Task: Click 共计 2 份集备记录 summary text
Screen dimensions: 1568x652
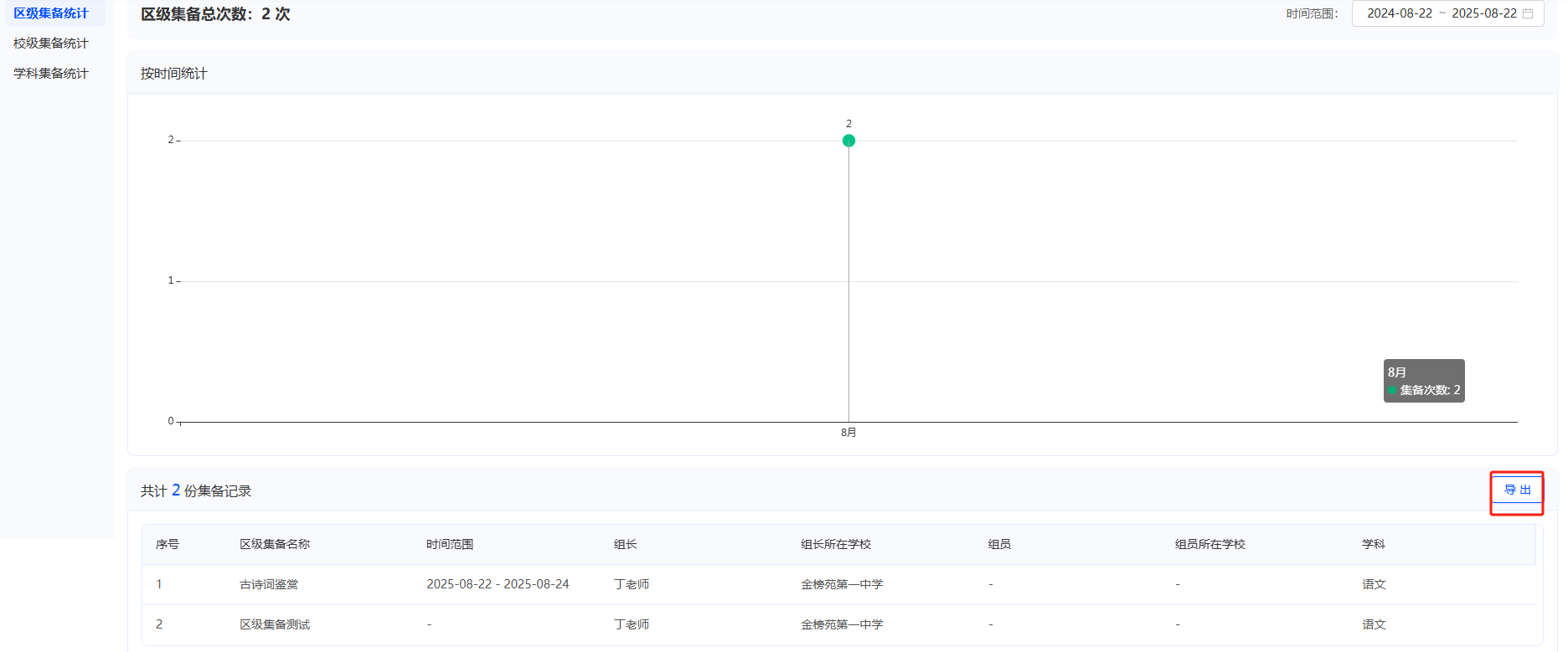Action: pyautogui.click(x=196, y=490)
